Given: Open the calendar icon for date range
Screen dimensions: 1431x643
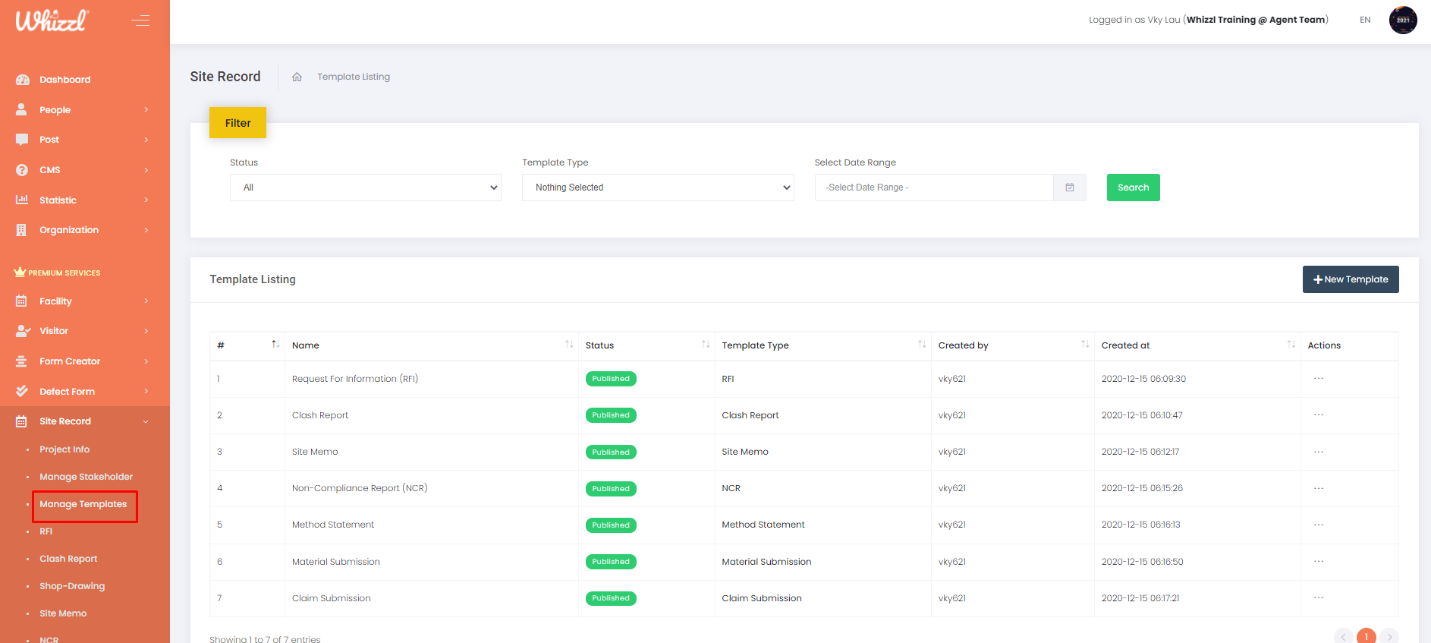Looking at the screenshot, I should click(x=1069, y=188).
